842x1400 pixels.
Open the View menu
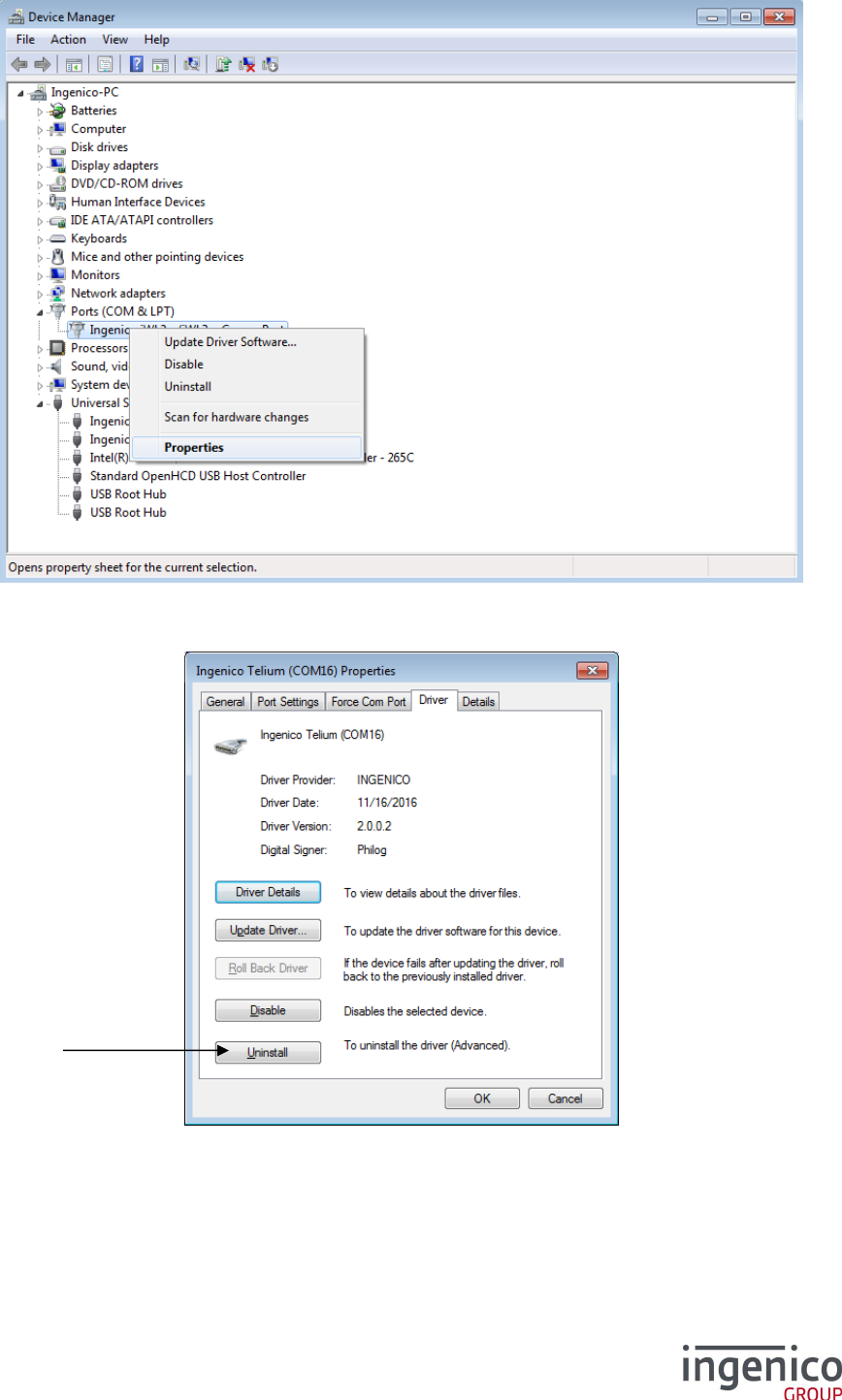point(115,40)
